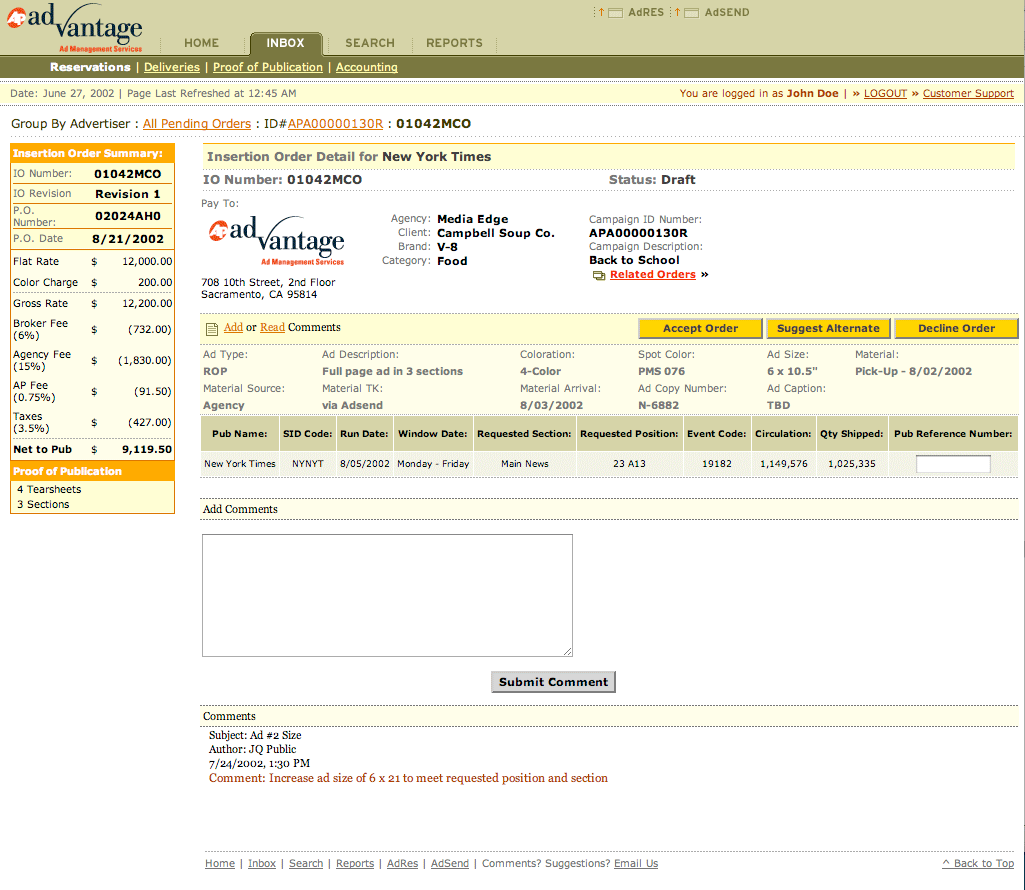
Task: Click the red comment text about ad size
Action: click(x=408, y=778)
